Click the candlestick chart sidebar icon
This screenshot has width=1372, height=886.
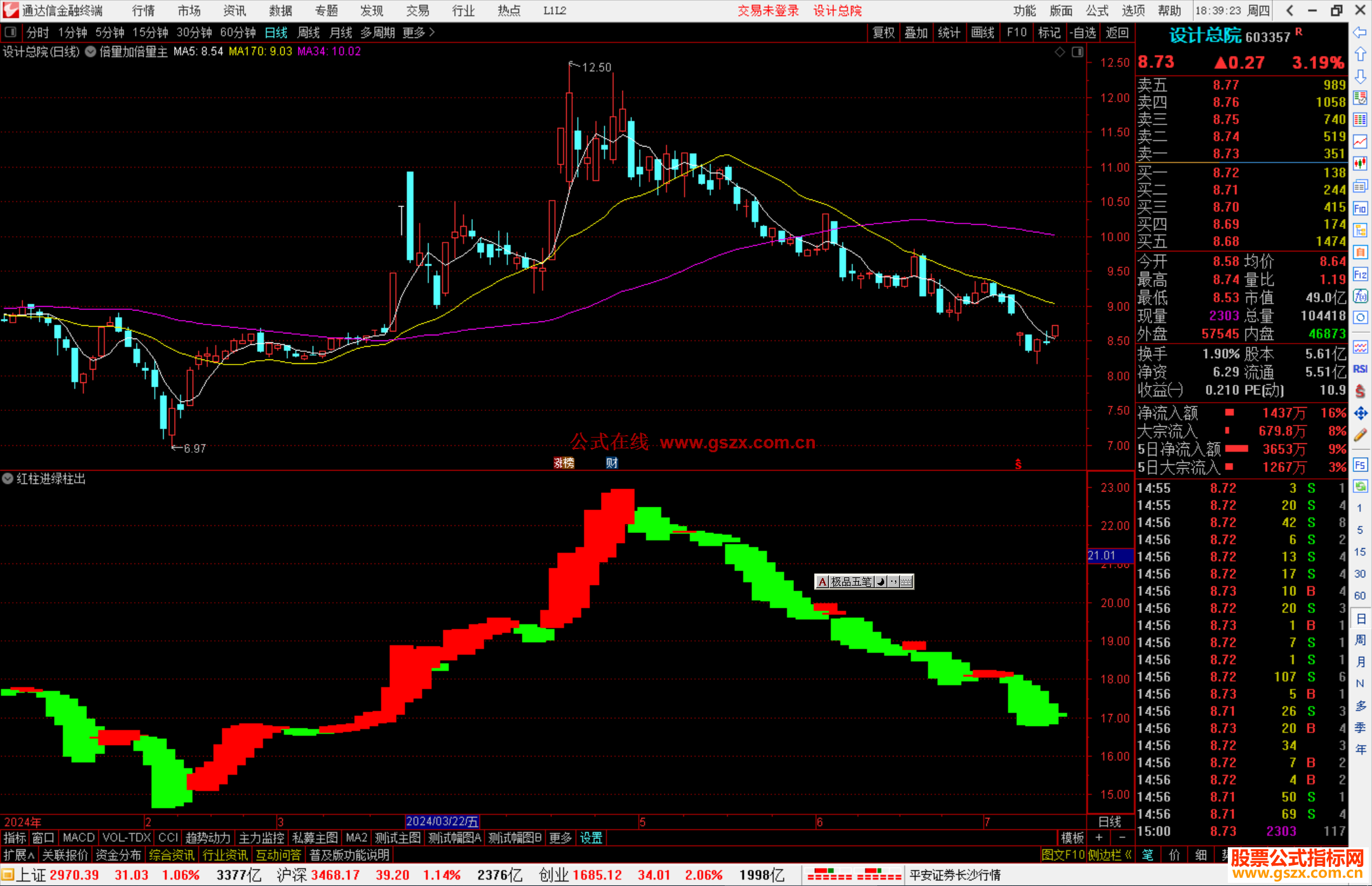pos(1360,164)
